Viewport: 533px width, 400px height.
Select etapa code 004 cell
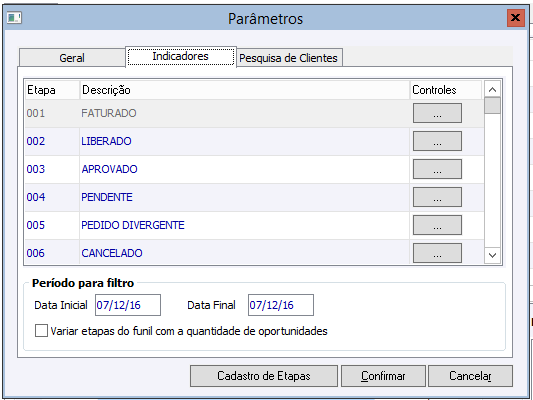pos(52,197)
